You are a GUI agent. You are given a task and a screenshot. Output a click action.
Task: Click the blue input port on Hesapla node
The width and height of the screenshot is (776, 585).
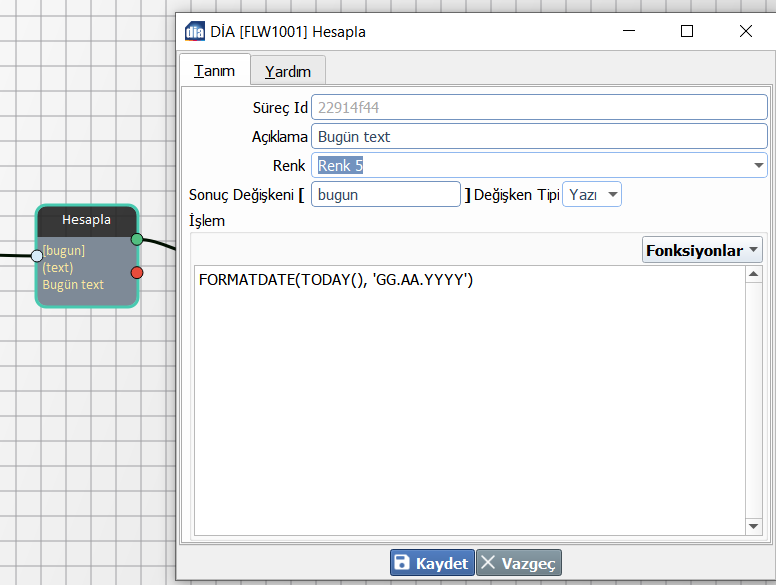point(37,255)
